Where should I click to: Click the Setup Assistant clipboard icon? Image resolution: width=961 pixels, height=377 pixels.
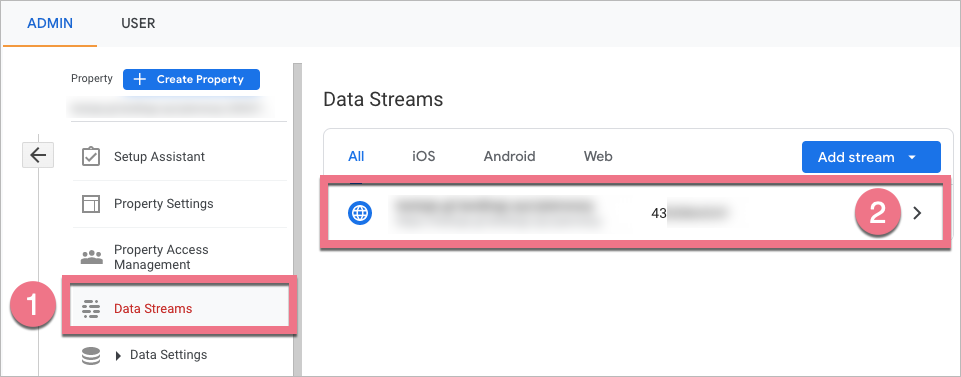(91, 156)
